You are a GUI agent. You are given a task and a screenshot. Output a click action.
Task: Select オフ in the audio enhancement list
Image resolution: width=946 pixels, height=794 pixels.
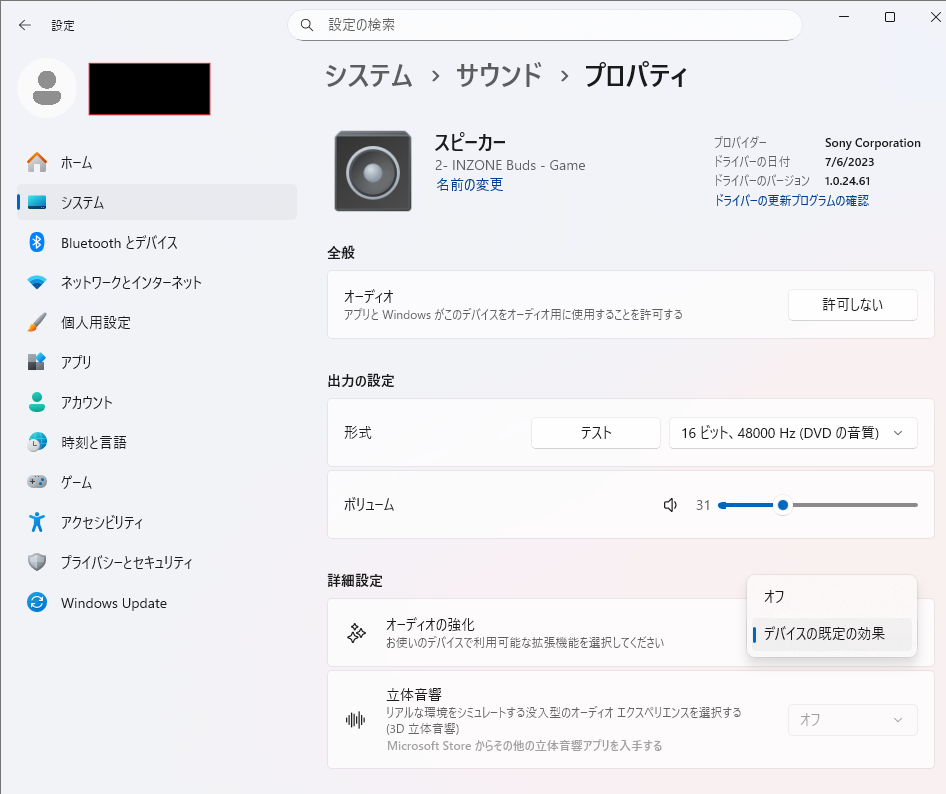[774, 597]
